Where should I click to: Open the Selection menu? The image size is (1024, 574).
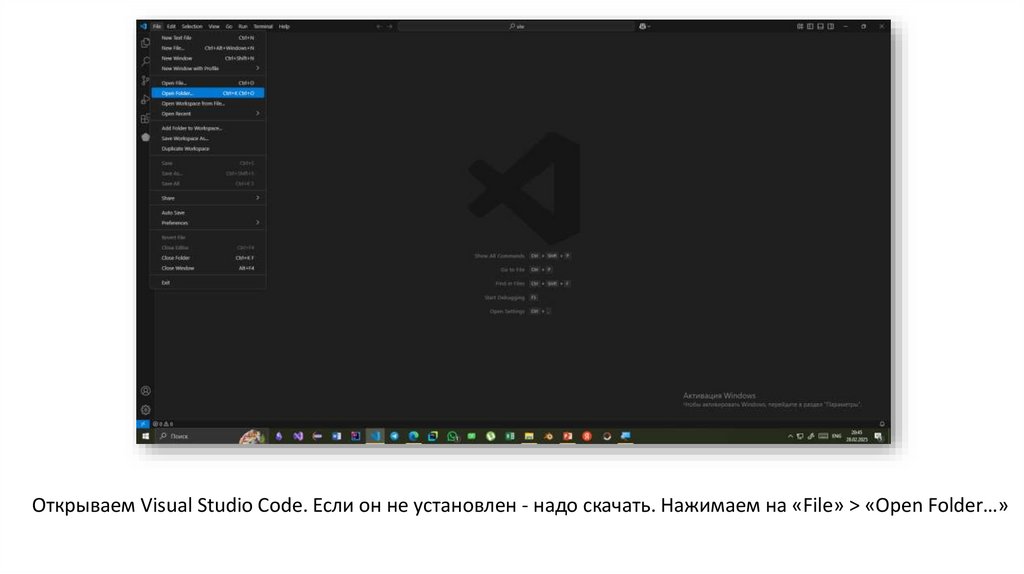click(192, 27)
